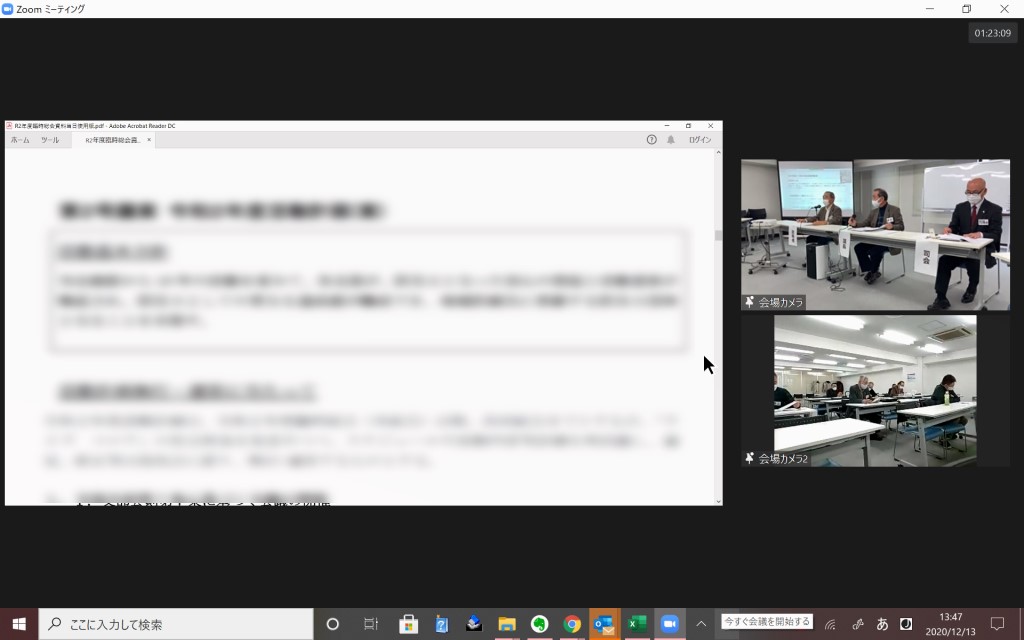This screenshot has width=1024, height=640.
Task: Open the Windows notification center
Action: pyautogui.click(x=997, y=624)
